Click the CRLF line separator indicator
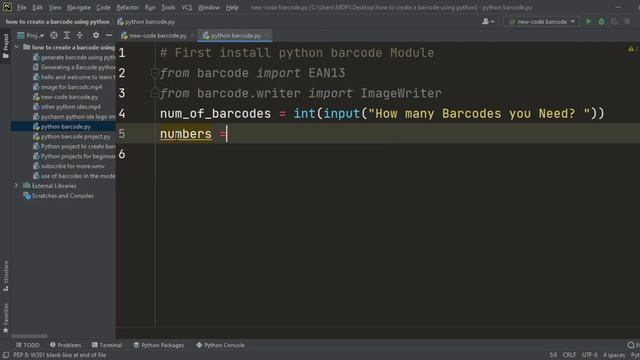 [569, 355]
